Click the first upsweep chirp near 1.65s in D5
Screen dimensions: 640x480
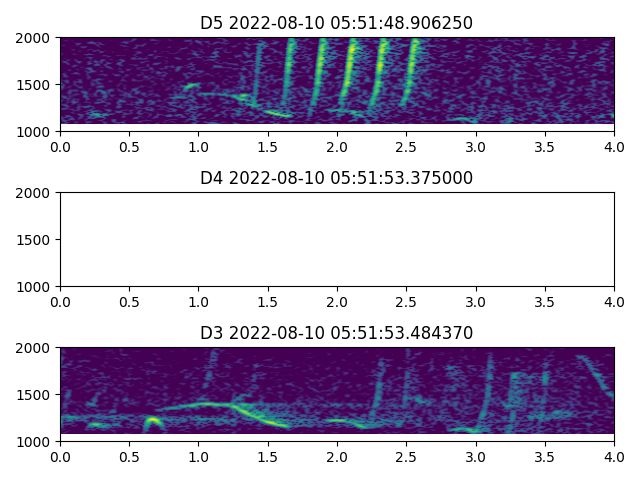tap(289, 70)
